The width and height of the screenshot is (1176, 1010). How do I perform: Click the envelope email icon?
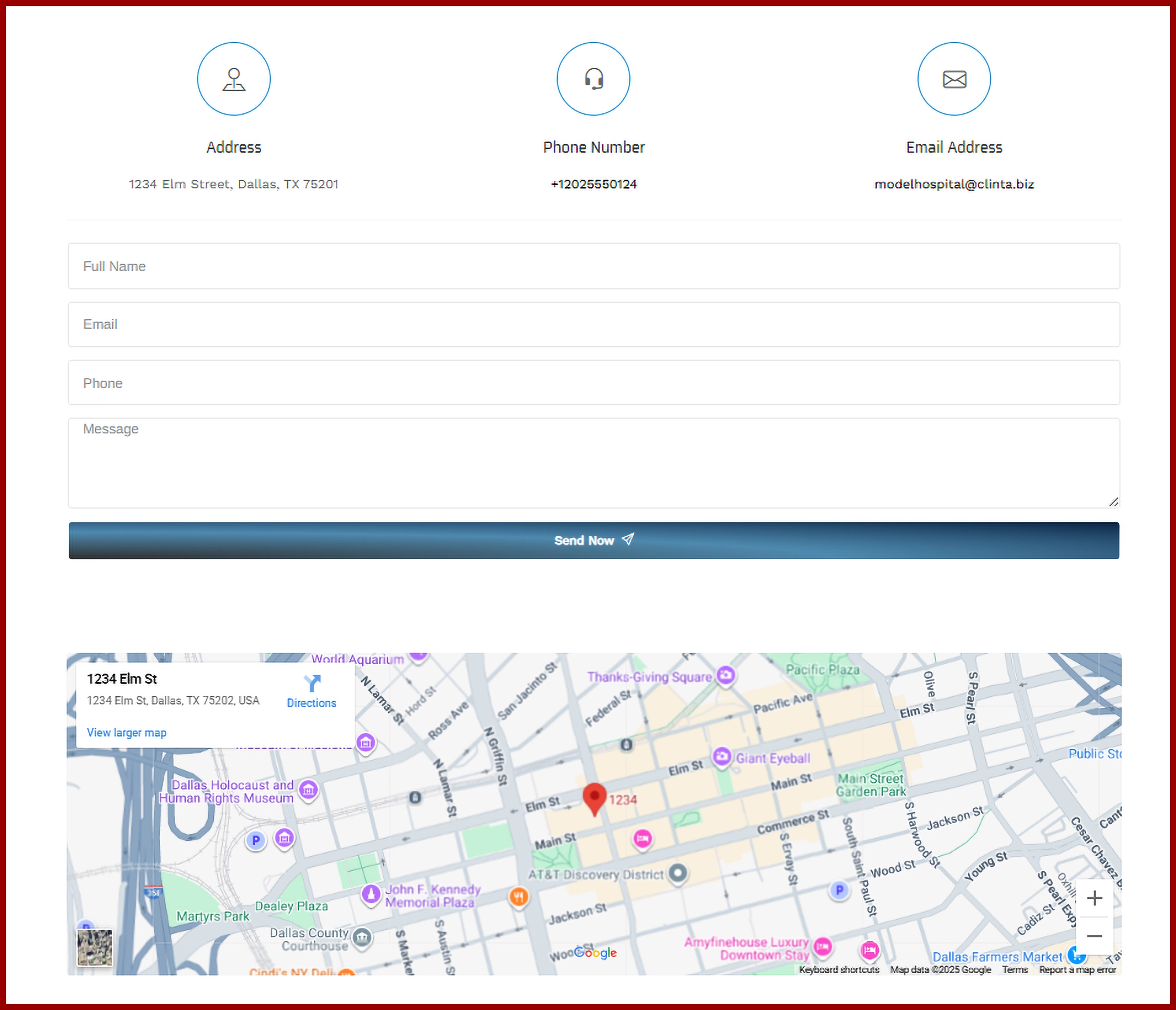(954, 79)
